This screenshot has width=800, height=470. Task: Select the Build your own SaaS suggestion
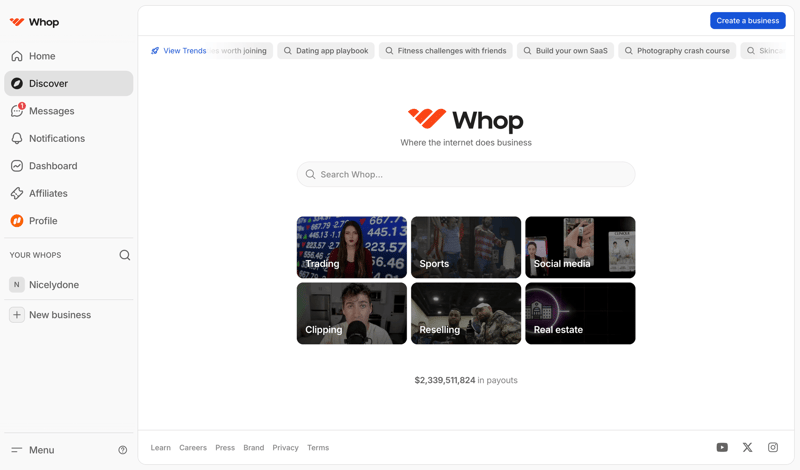(x=565, y=51)
